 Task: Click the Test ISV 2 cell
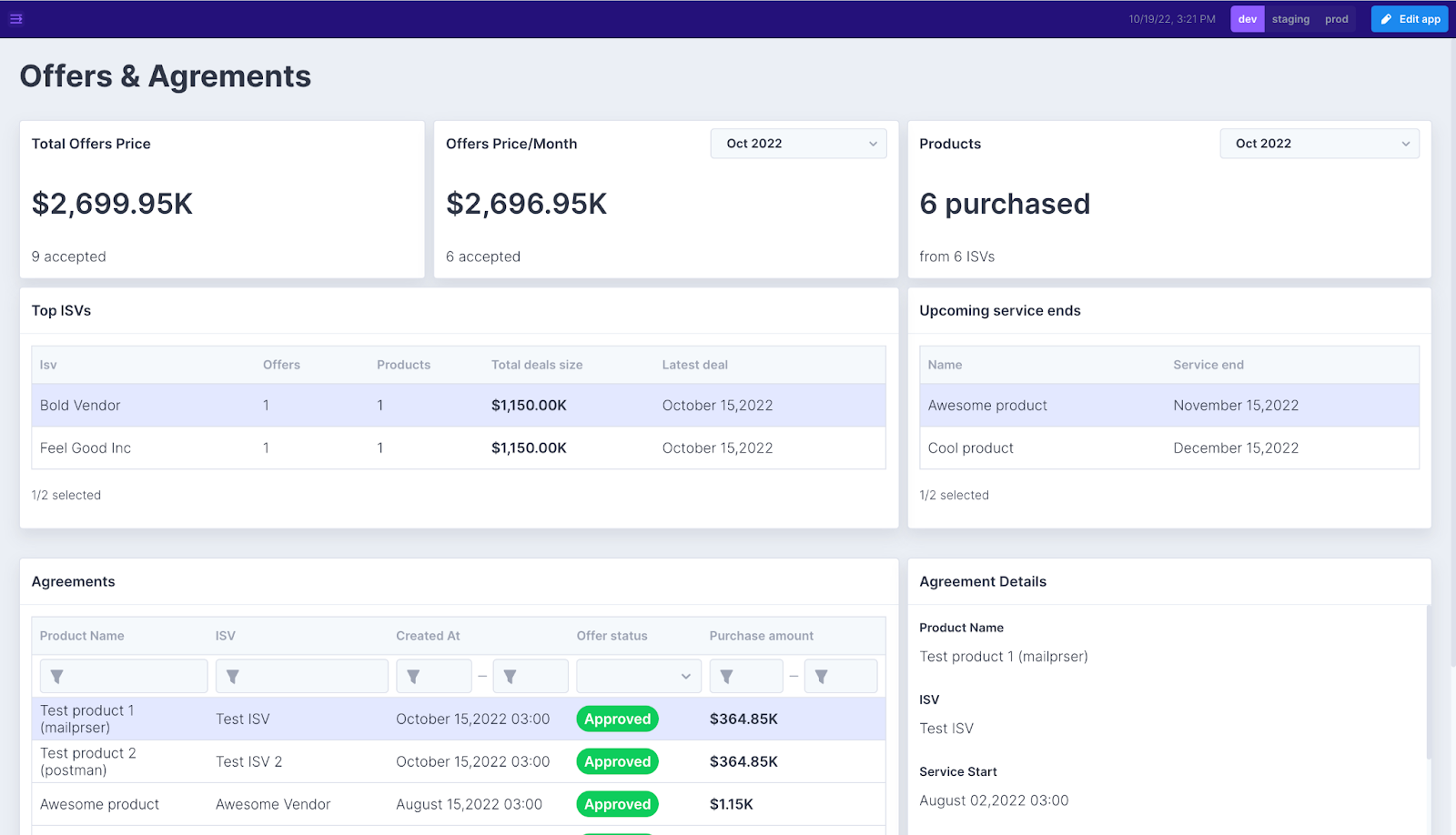(249, 761)
